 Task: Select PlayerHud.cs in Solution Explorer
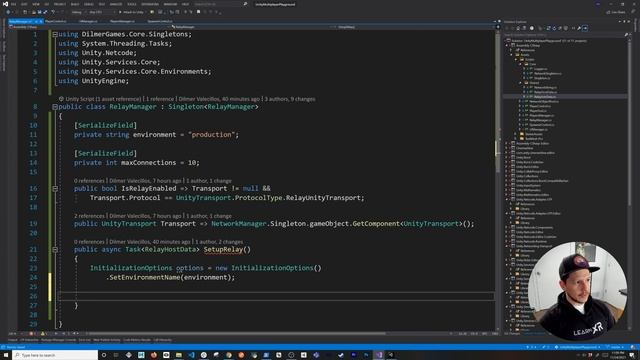tap(538, 111)
